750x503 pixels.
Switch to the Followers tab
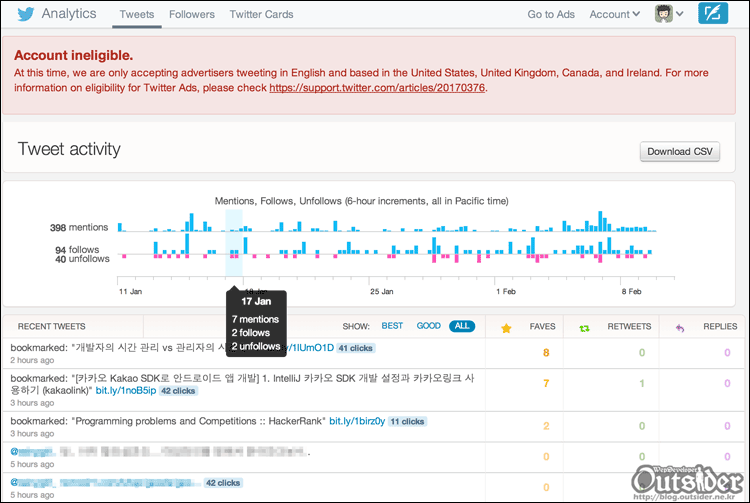point(192,14)
